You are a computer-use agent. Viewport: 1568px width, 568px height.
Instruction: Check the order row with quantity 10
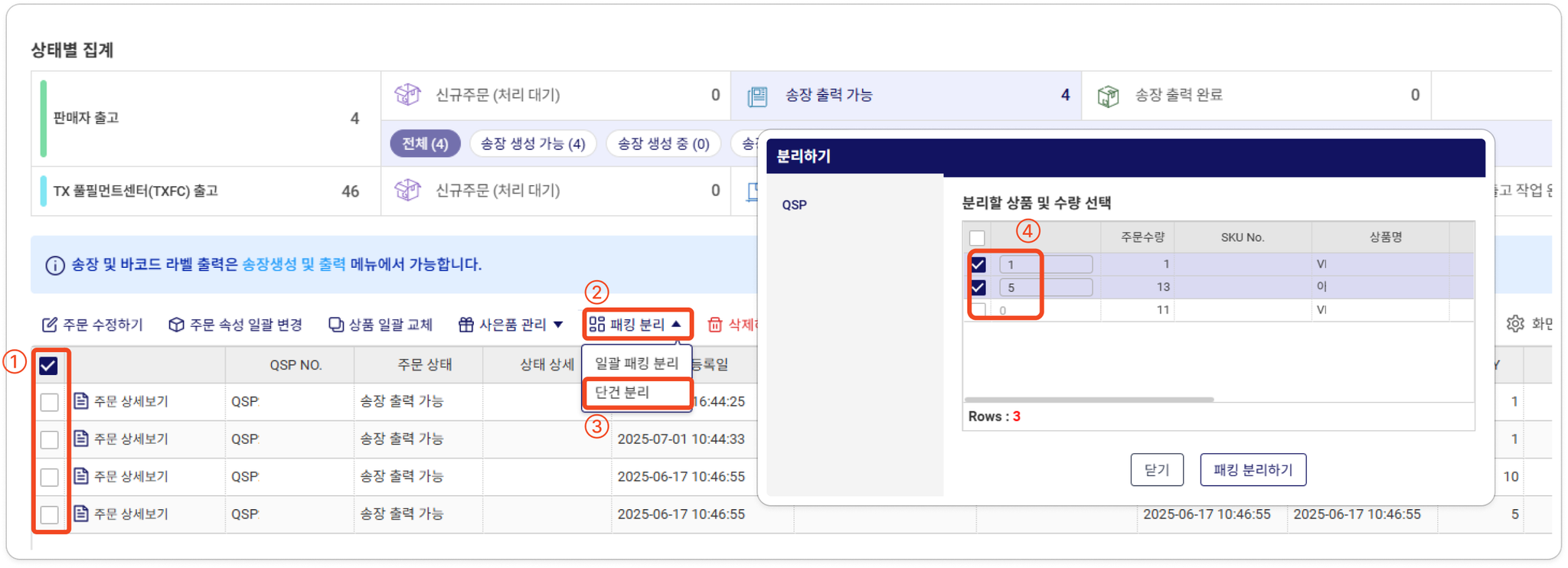point(50,477)
